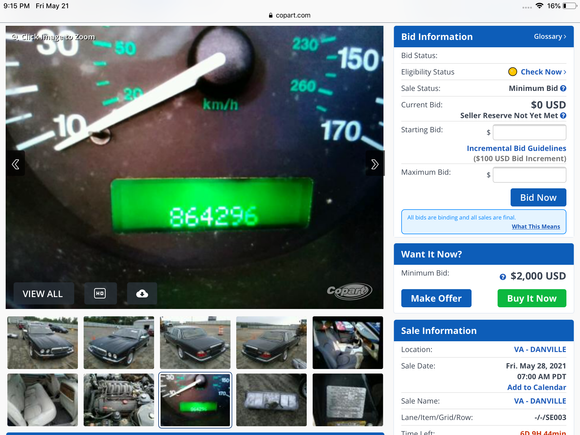The height and width of the screenshot is (435, 580).
Task: Open the help icon beside $2,000 USD
Action: click(503, 277)
